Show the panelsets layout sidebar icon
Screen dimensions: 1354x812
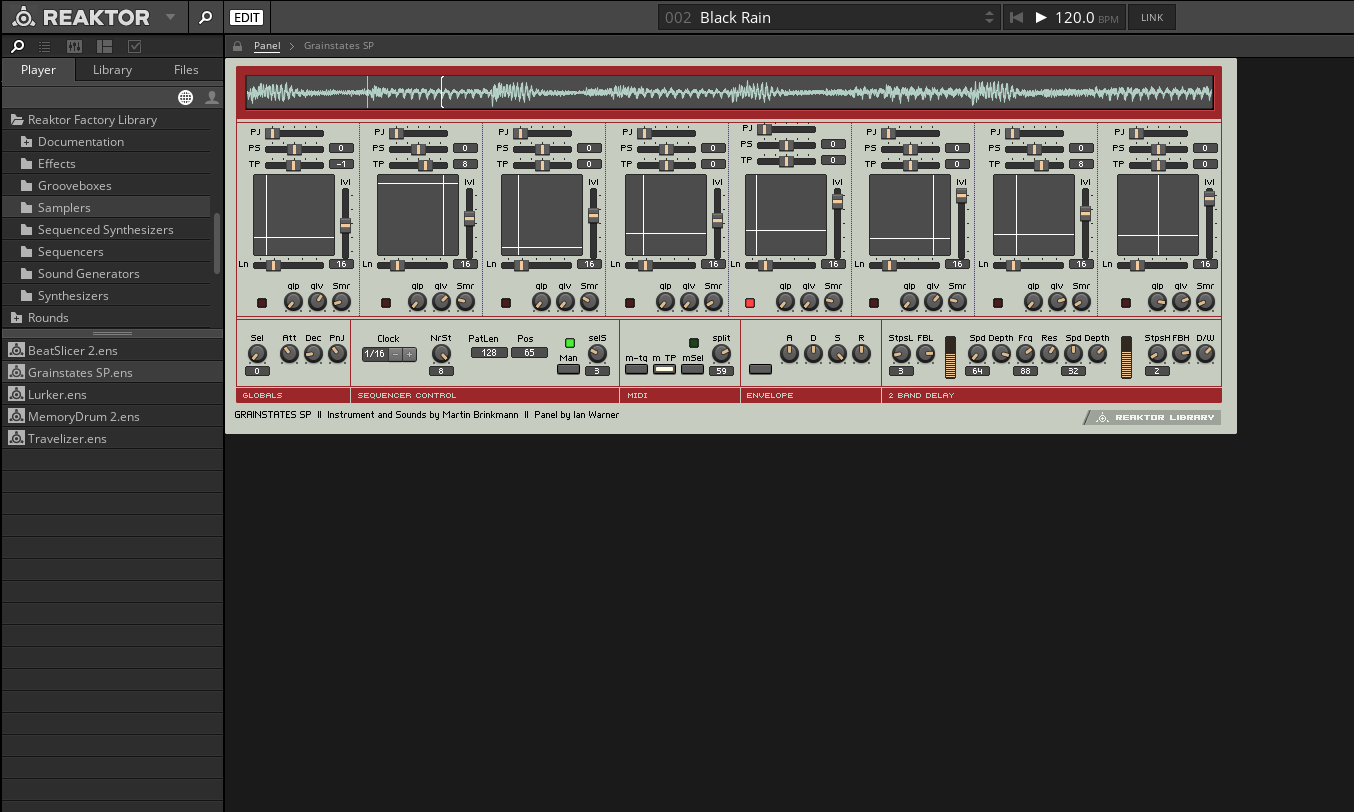pyautogui.click(x=104, y=46)
